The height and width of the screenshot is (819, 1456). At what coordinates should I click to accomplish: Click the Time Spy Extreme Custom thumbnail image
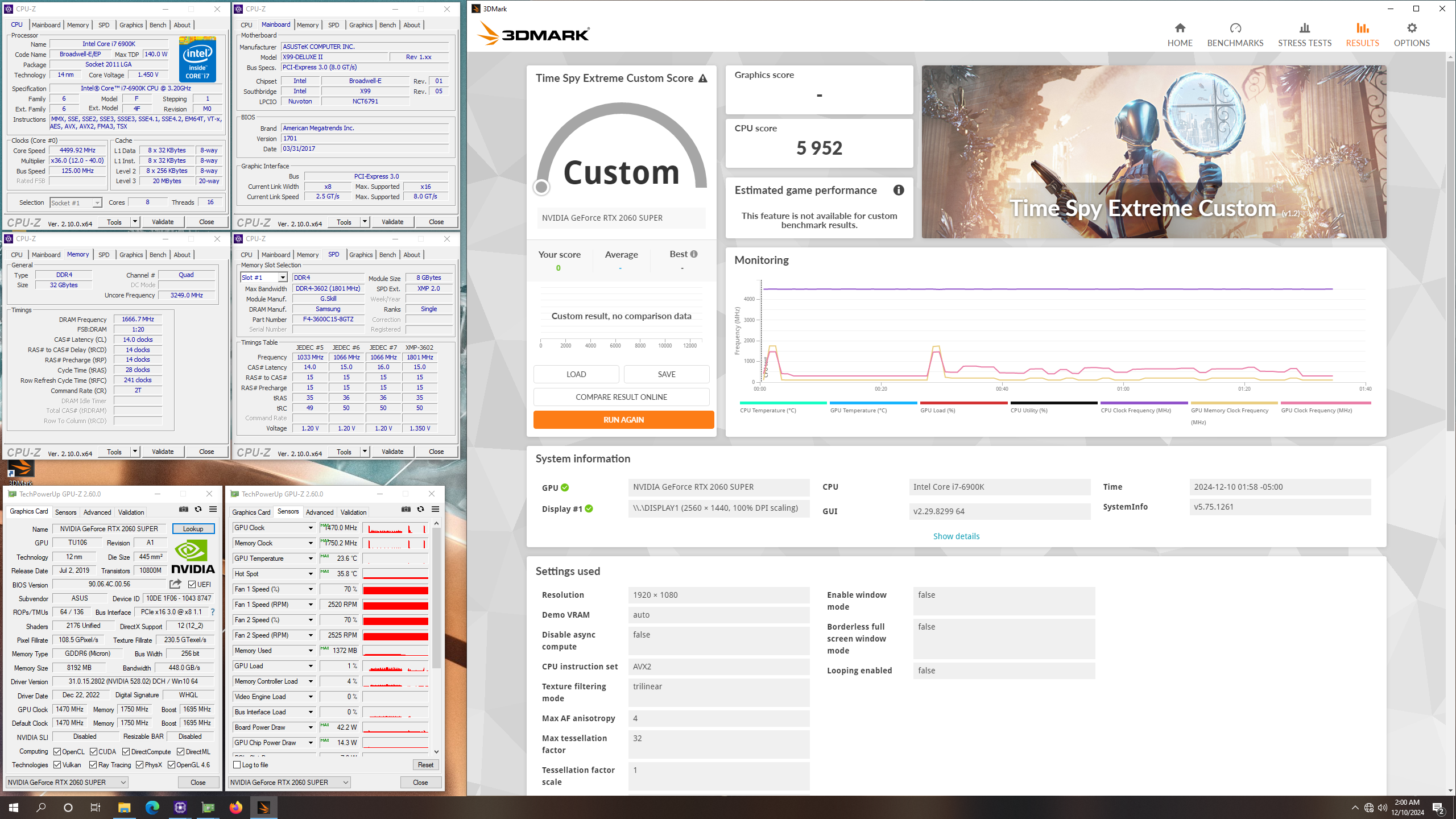coord(1153,152)
